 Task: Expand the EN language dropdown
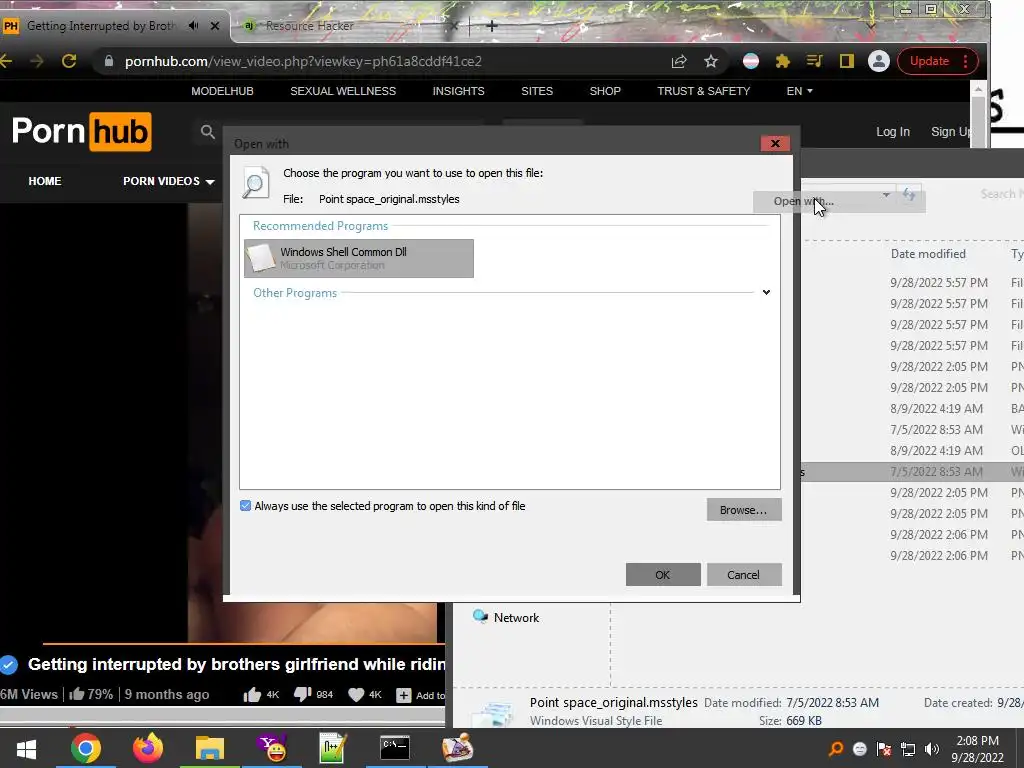point(799,91)
